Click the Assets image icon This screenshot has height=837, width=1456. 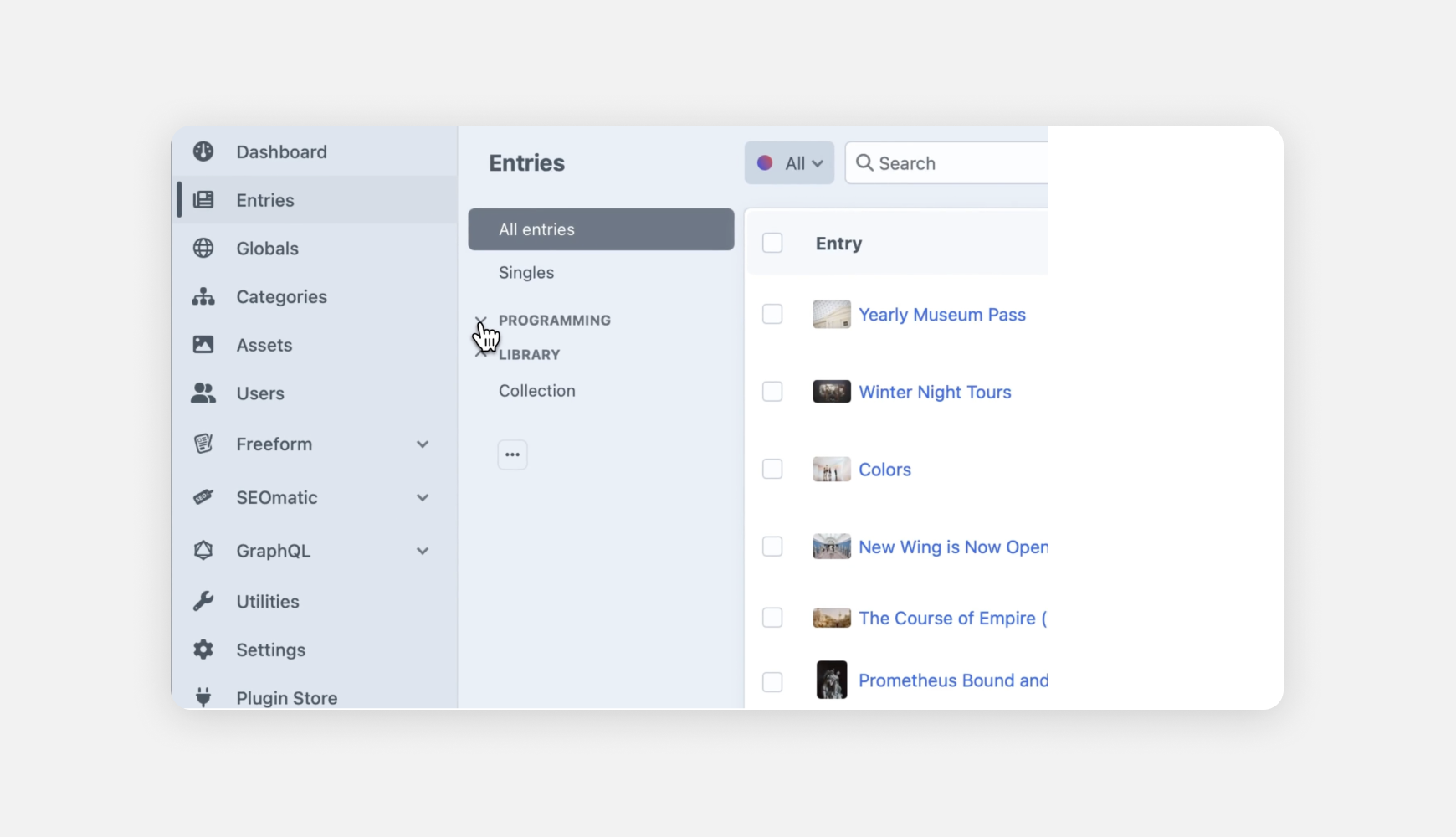[x=203, y=345]
